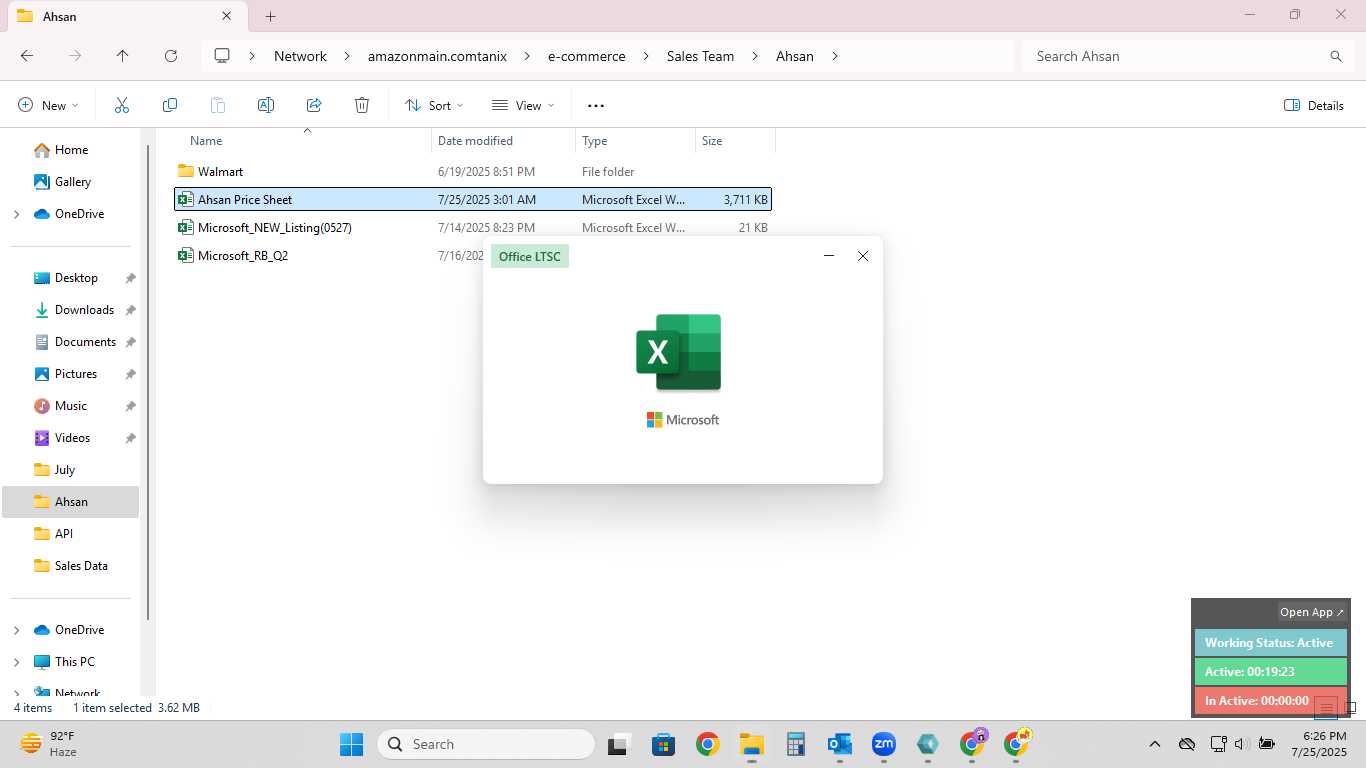Open the API folder in navigation pane

64,534
